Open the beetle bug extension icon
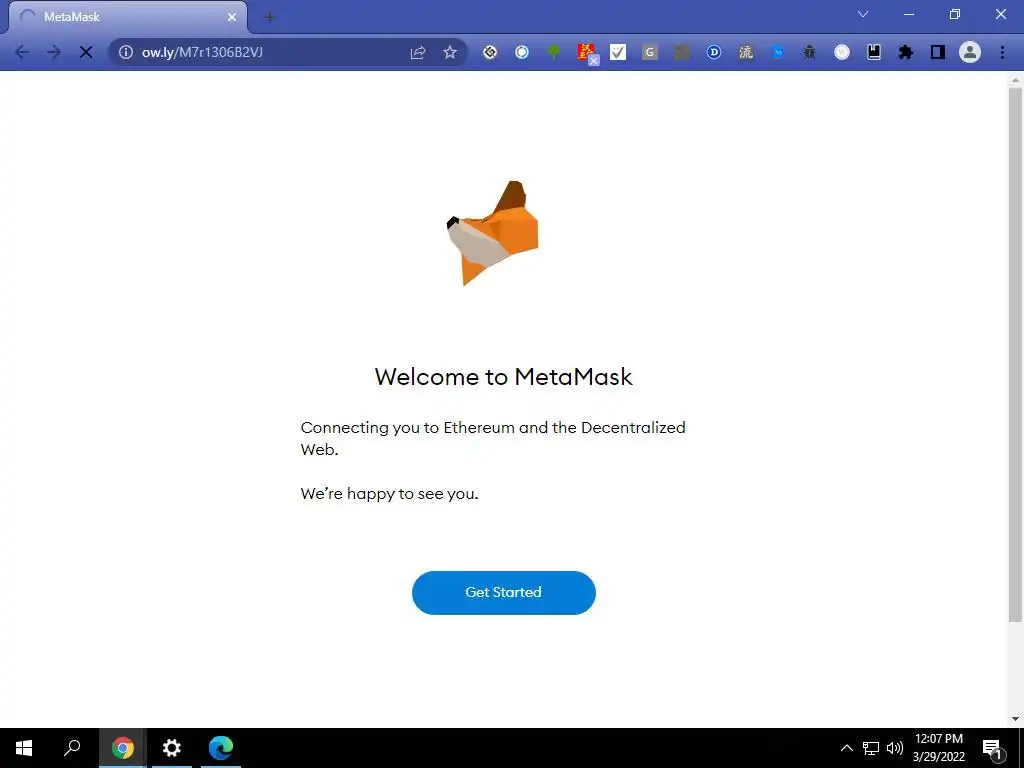Image resolution: width=1024 pixels, height=768 pixels. coord(809,52)
